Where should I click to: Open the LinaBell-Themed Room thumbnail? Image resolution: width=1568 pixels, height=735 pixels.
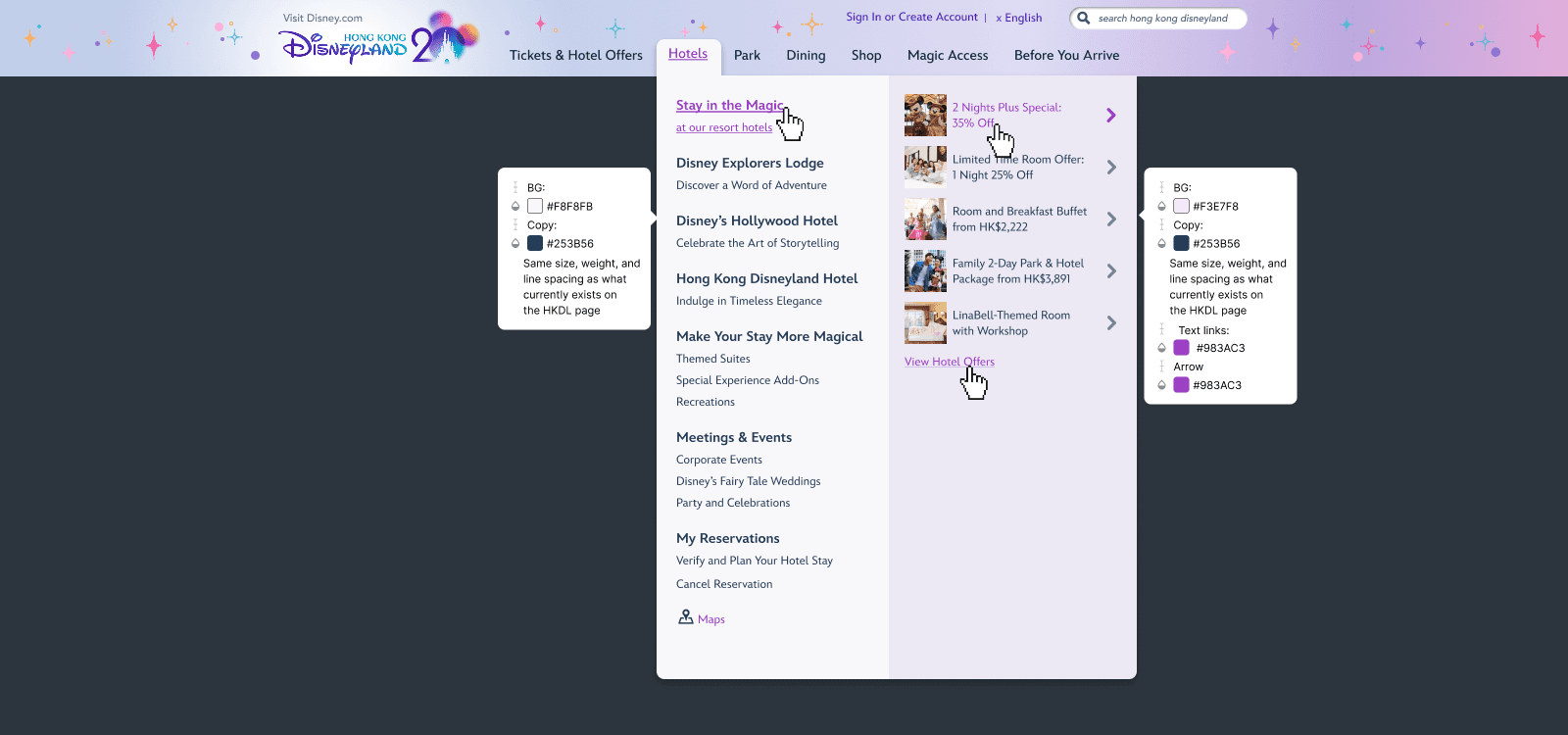925,323
